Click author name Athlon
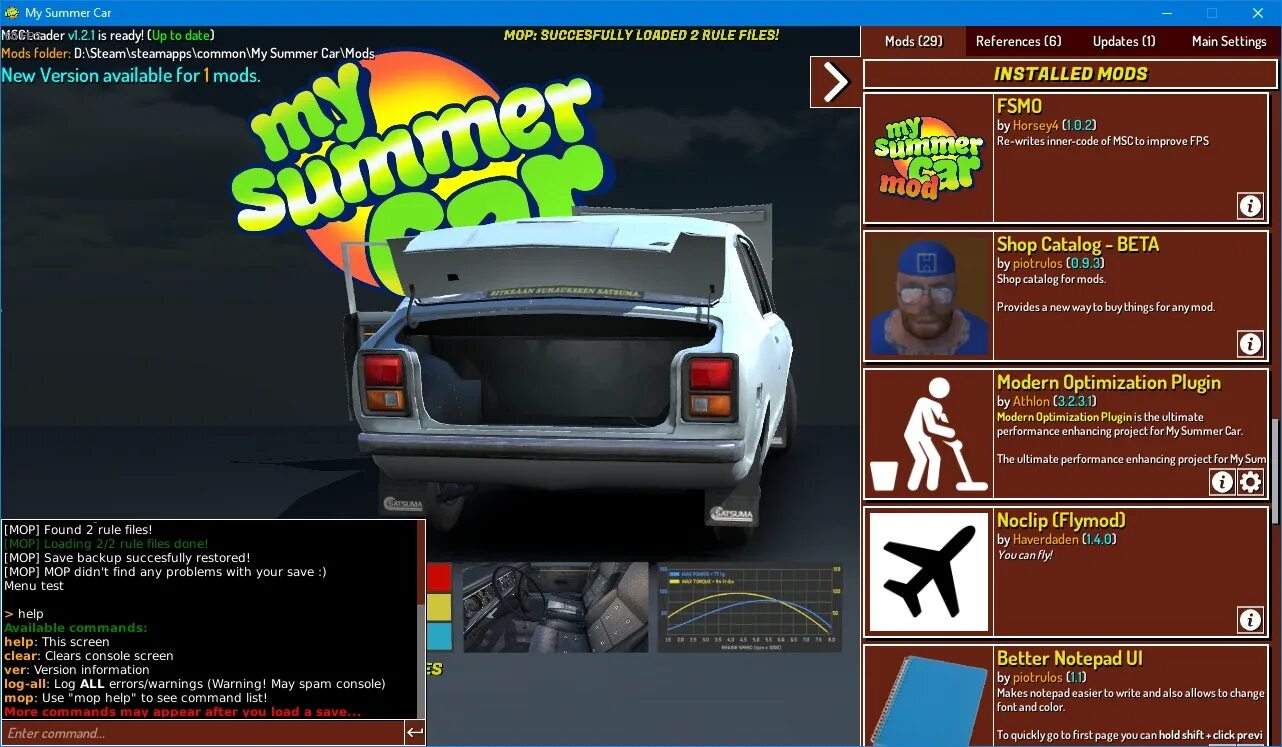 pyautogui.click(x=1031, y=402)
